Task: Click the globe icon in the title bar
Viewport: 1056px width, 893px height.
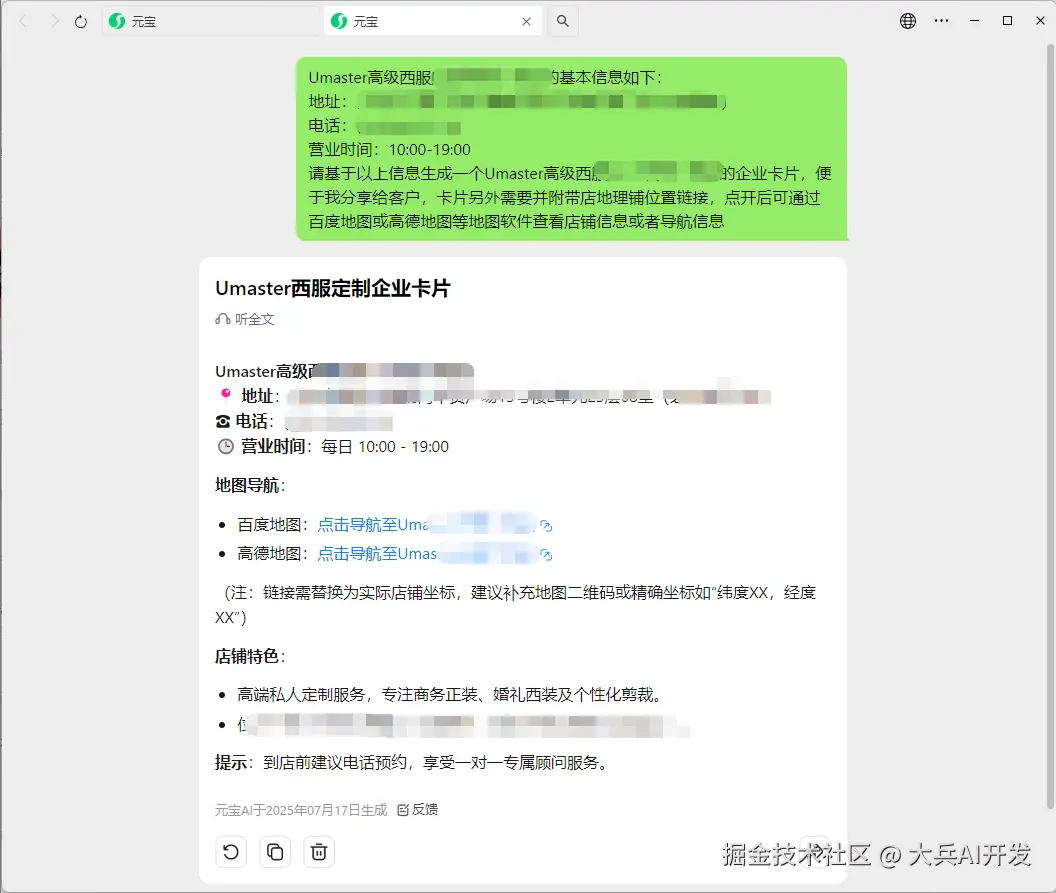Action: 907,20
